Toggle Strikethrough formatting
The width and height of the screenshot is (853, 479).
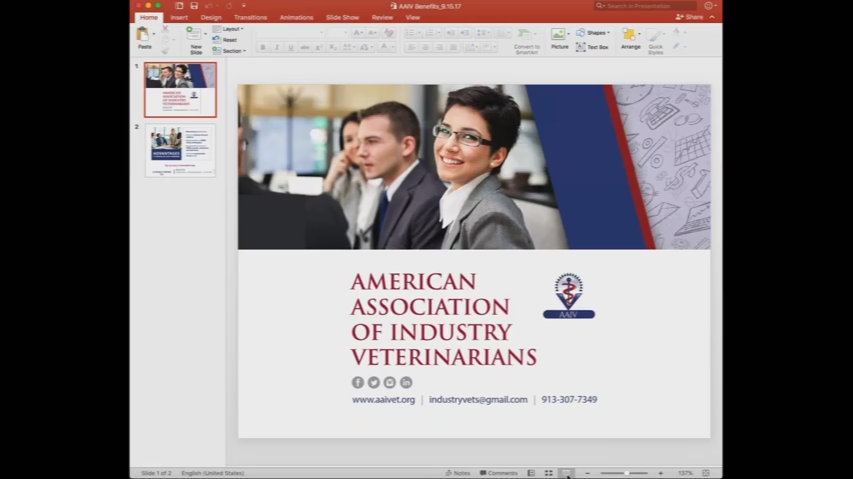305,48
